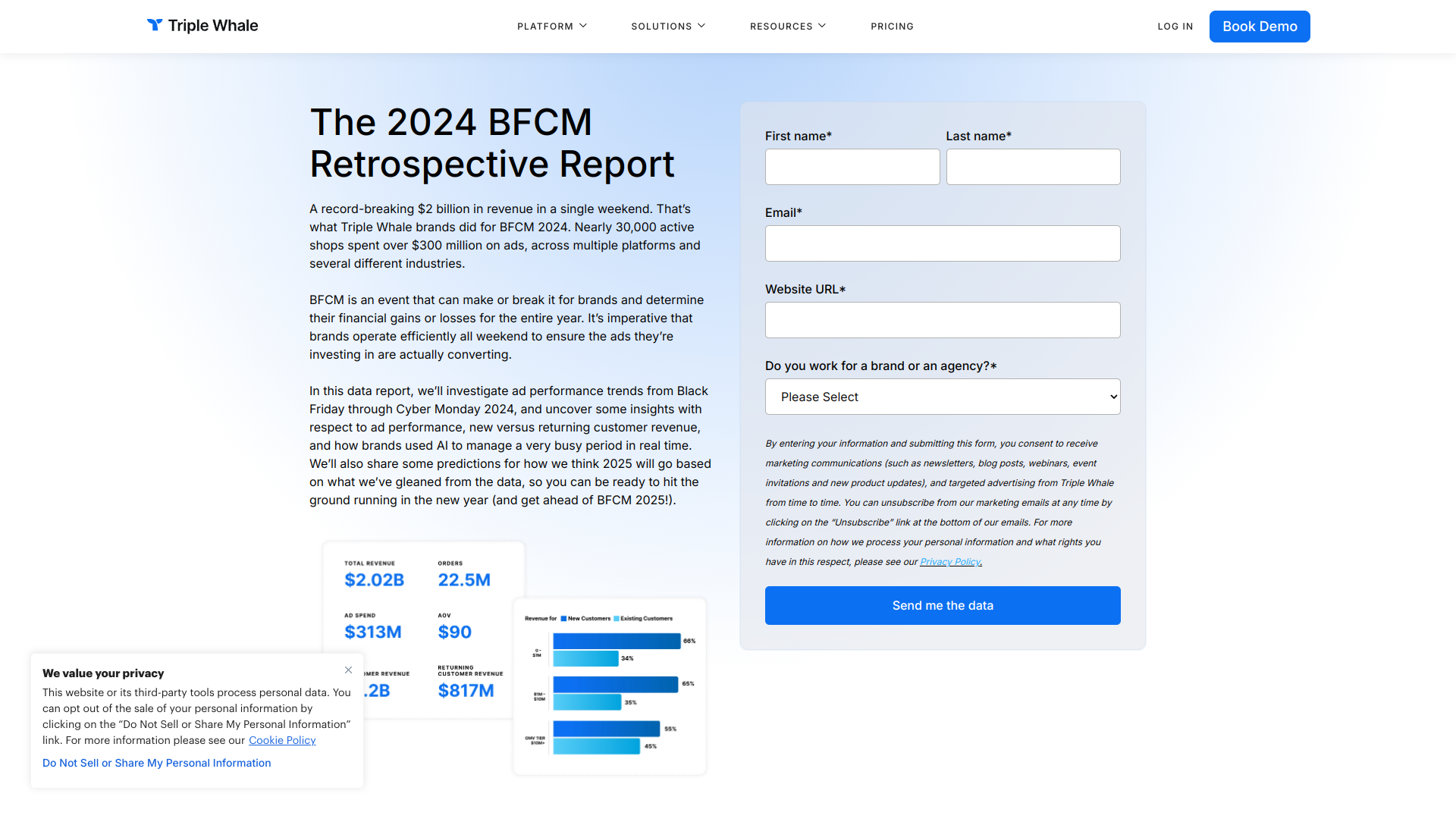Click the Triple Whale logo icon
The image size is (1456, 819).
pos(155,25)
